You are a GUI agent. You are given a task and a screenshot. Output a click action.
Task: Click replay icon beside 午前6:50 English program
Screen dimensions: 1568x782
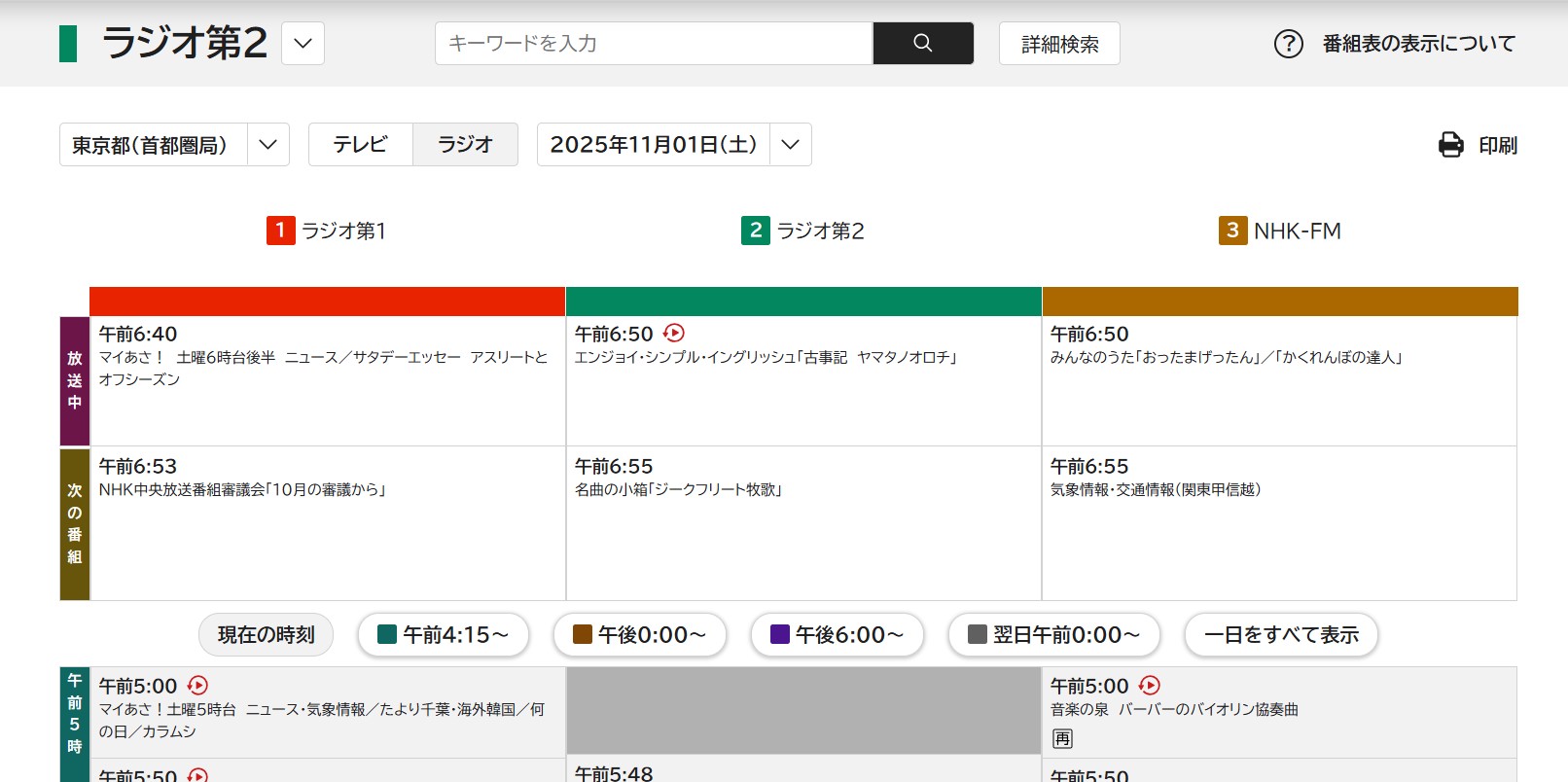[674, 334]
